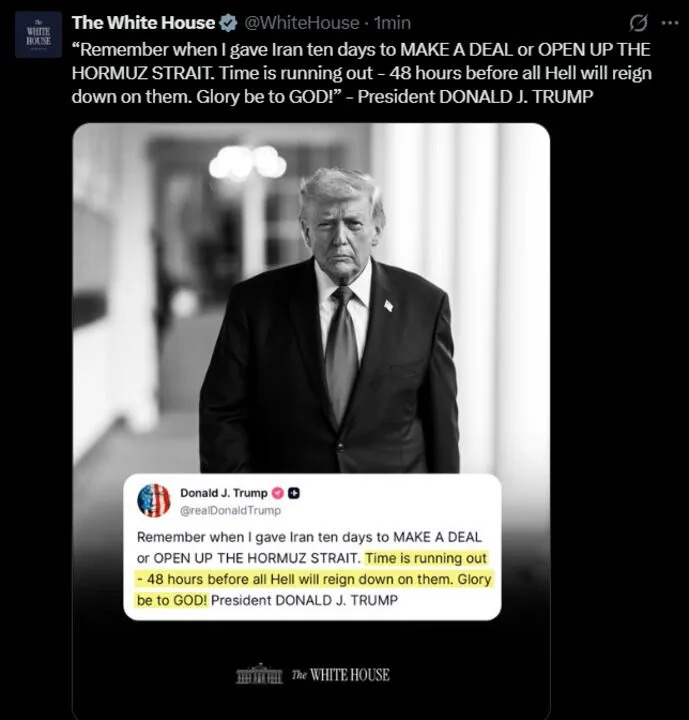The height and width of the screenshot is (720, 689).
Task: Click the red verified checkmark badge
Action: 278,493
